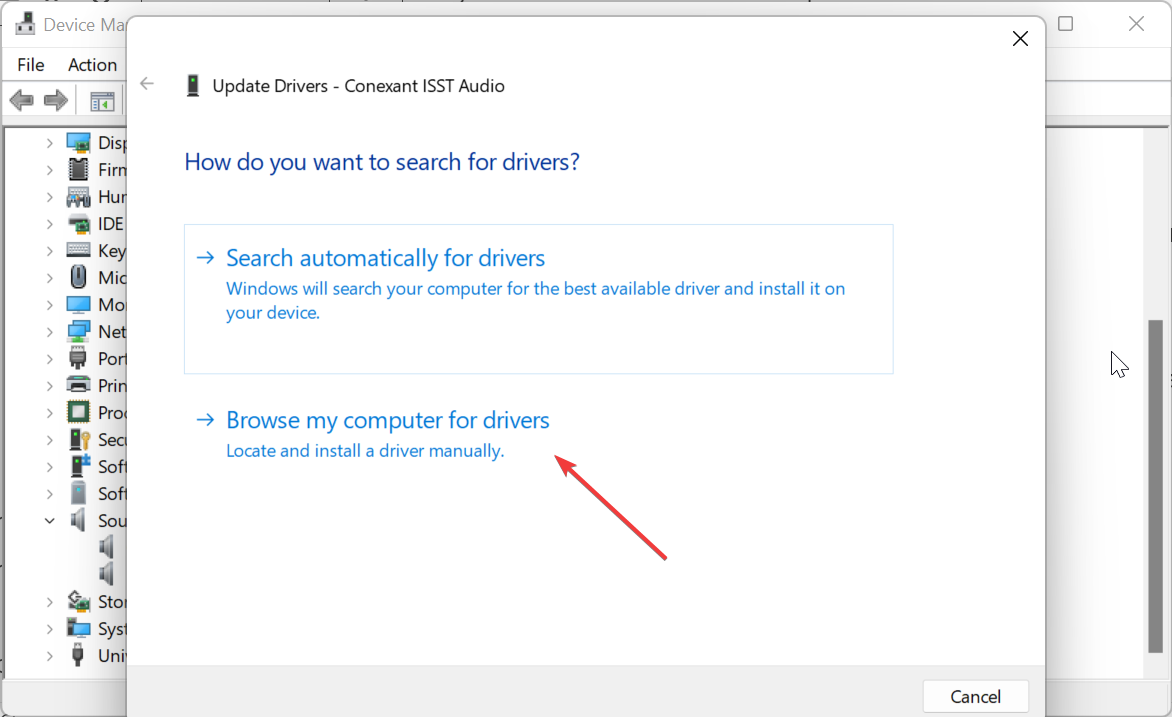Screen dimensions: 1172x717
Task: Expand the Port... (Ports) tree node
Action: click(x=49, y=359)
